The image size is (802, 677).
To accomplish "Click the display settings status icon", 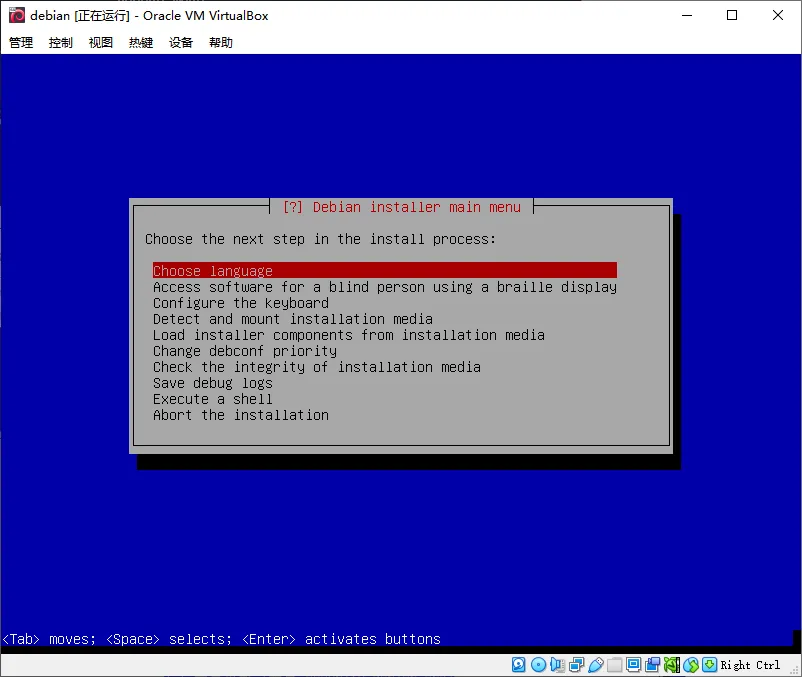I will pyautogui.click(x=633, y=665).
